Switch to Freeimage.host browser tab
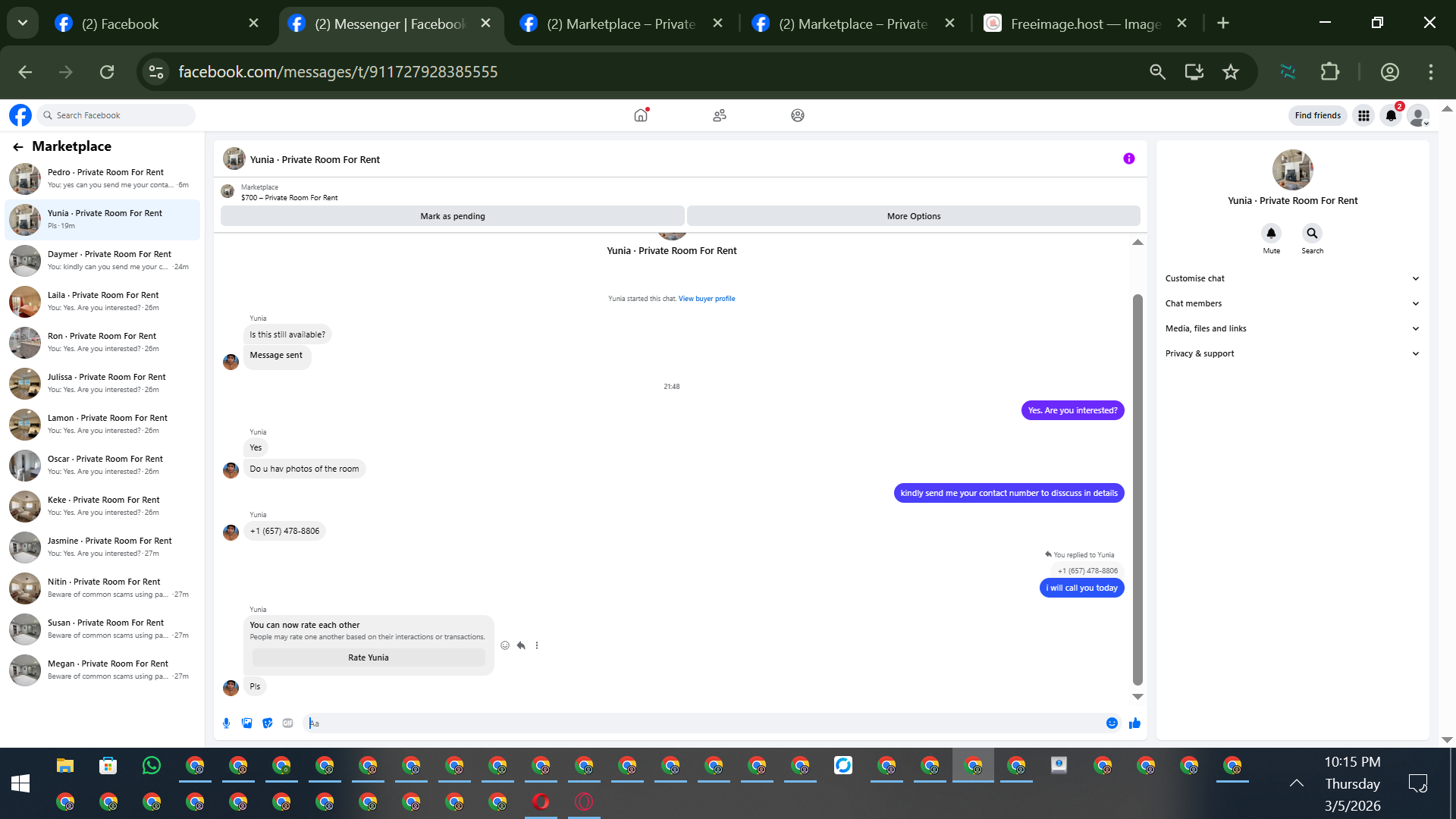 (1084, 24)
